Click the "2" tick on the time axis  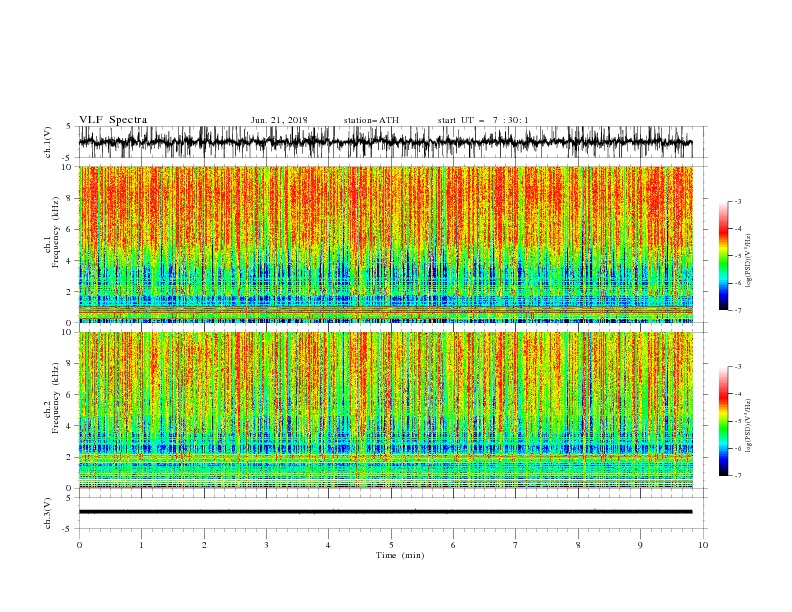click(204, 545)
